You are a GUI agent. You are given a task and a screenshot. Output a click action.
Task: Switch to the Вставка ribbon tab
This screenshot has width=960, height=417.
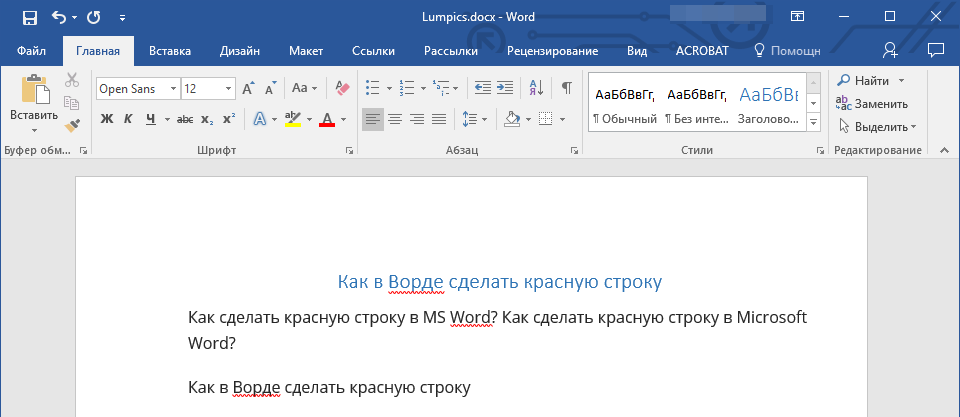(170, 51)
